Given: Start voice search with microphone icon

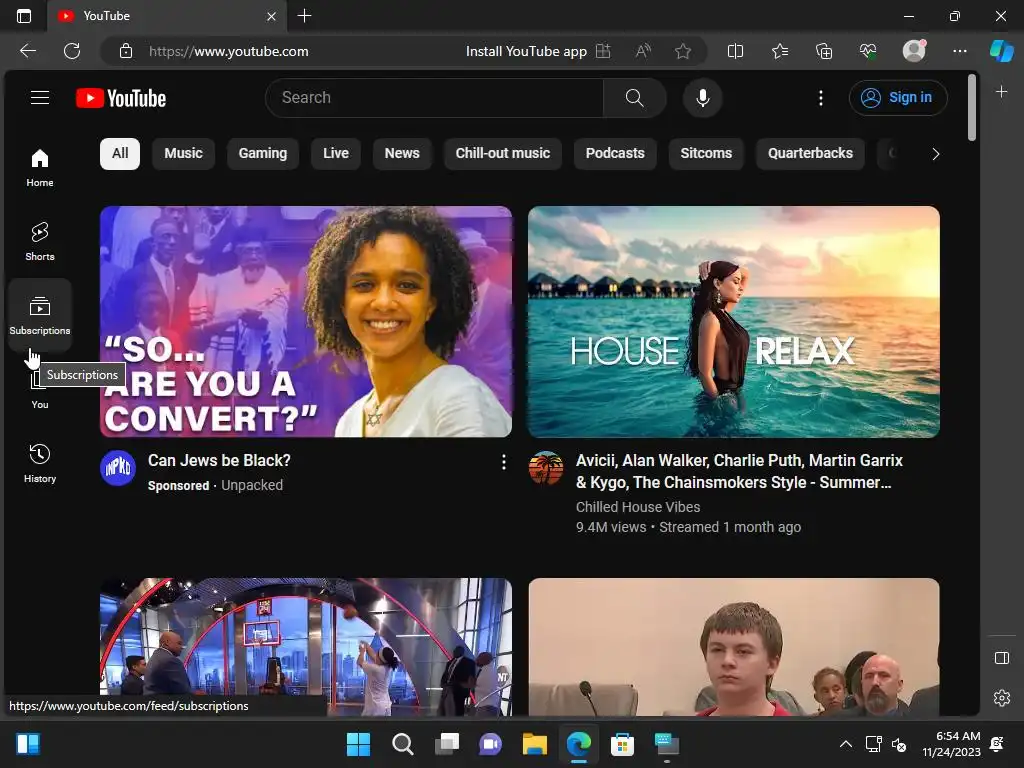Looking at the screenshot, I should 703,98.
